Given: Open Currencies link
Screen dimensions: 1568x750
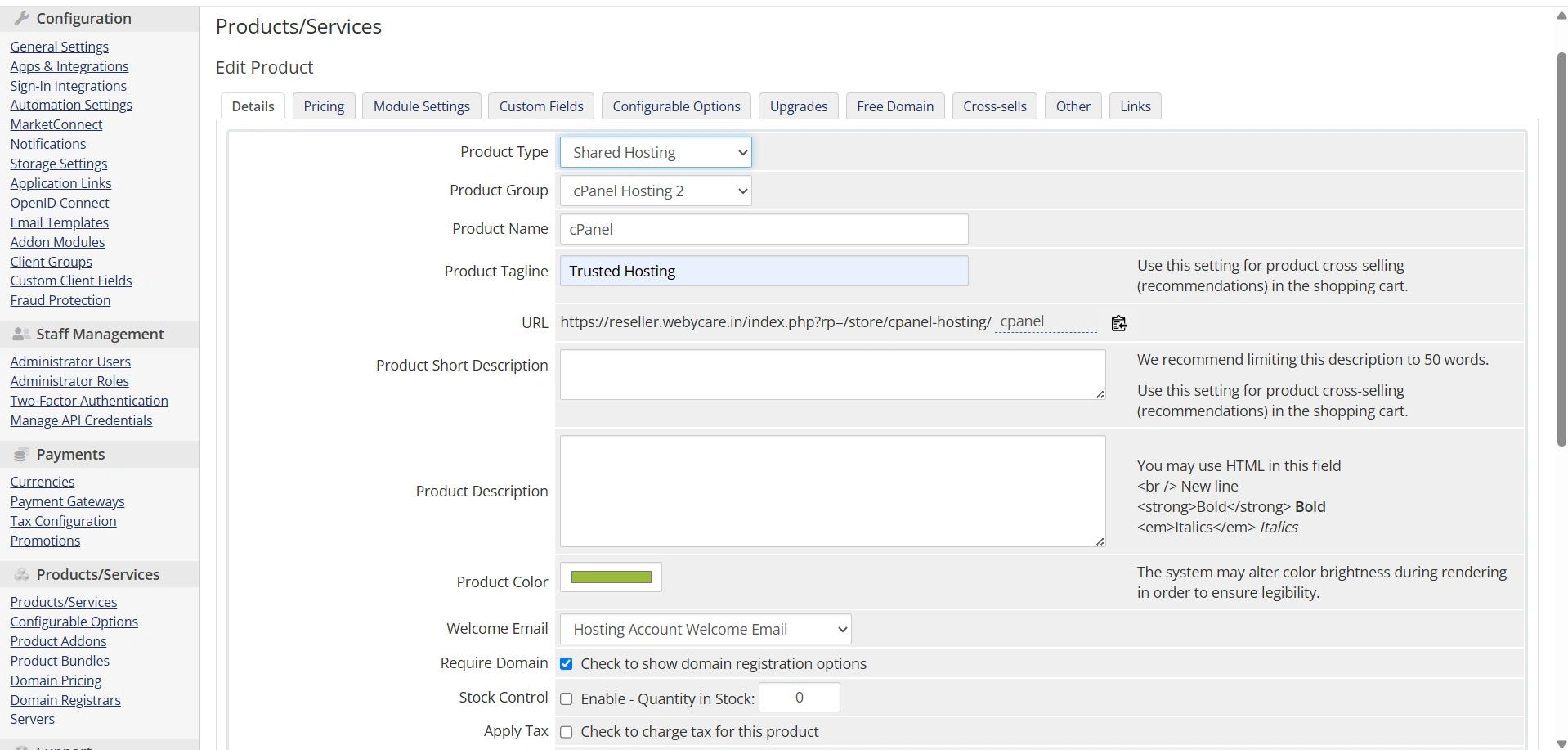Looking at the screenshot, I should click(x=43, y=482).
